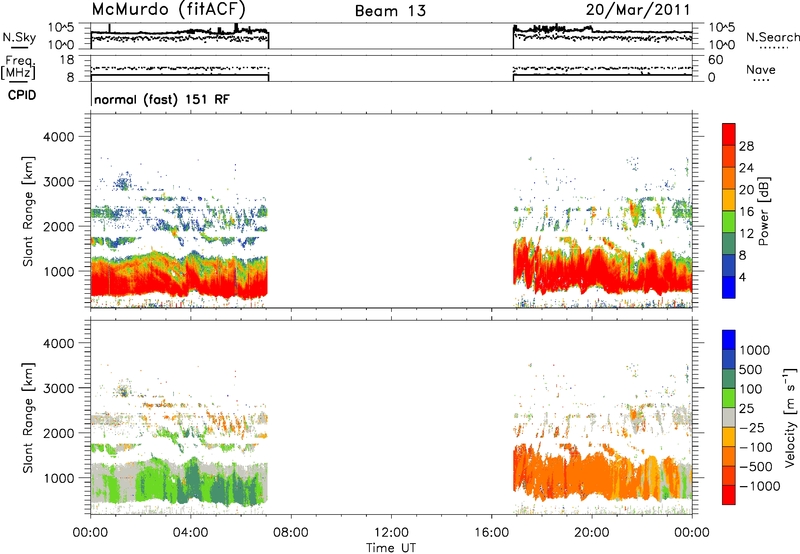This screenshot has width=800, height=554.
Task: Click the red bottom of velocity colorbar
Action: coord(729,495)
